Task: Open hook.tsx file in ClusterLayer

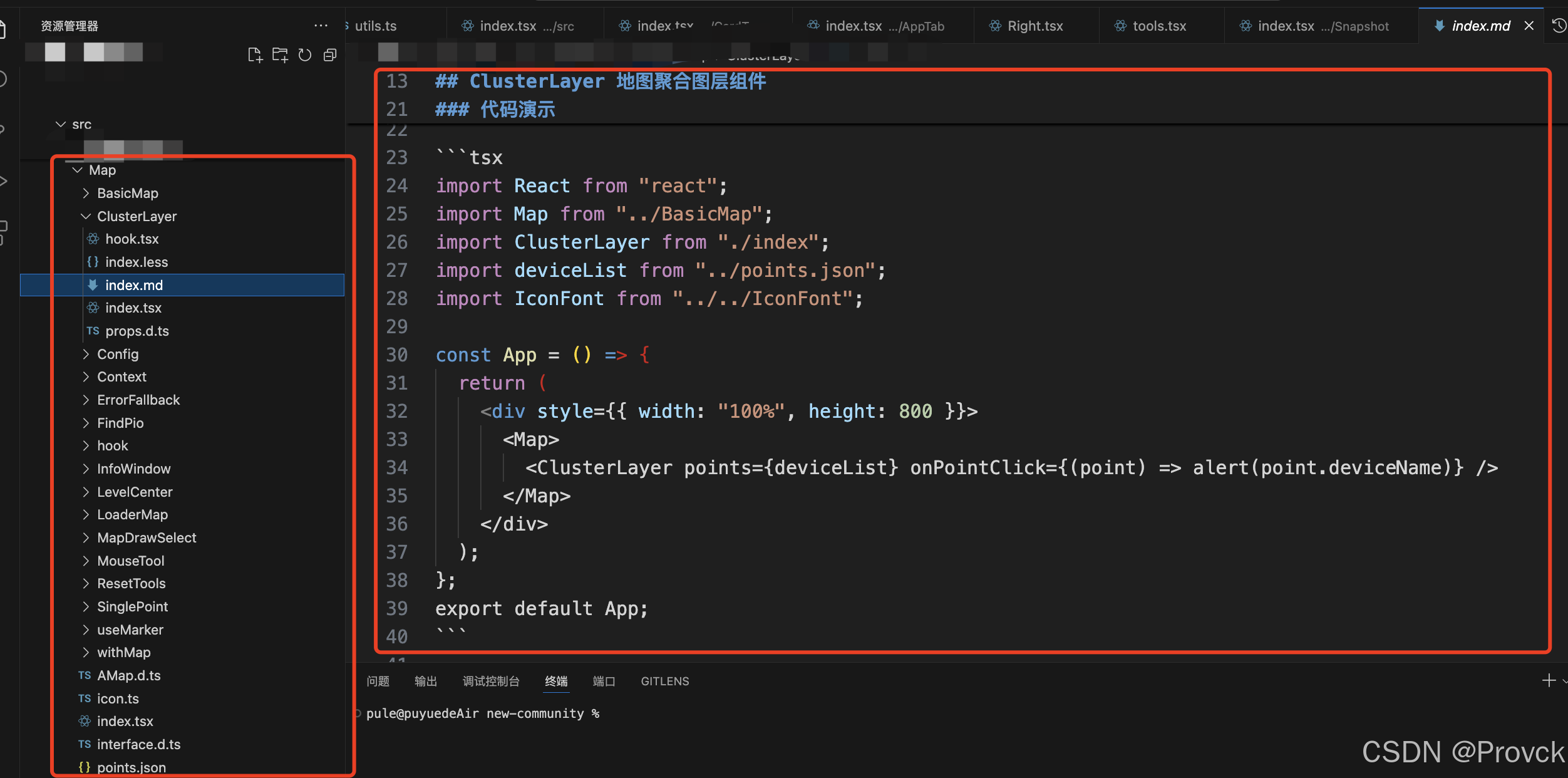Action: pos(132,239)
